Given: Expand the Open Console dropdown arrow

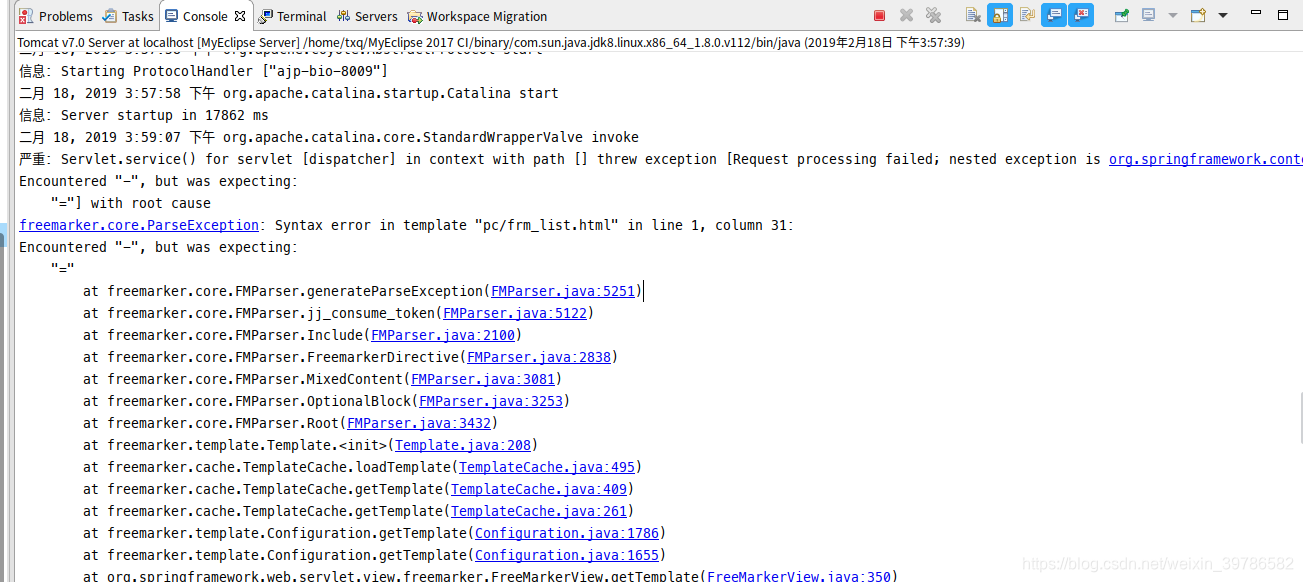Looking at the screenshot, I should [x=1223, y=16].
